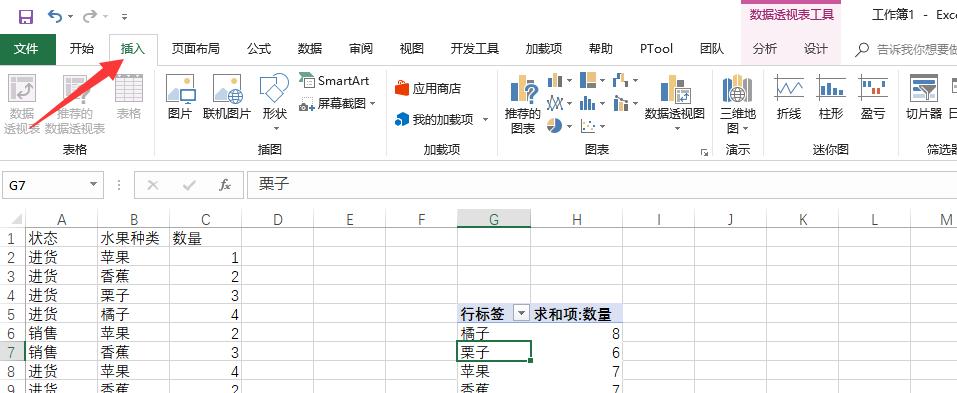Open 推荐的图表 recommended charts

523,104
